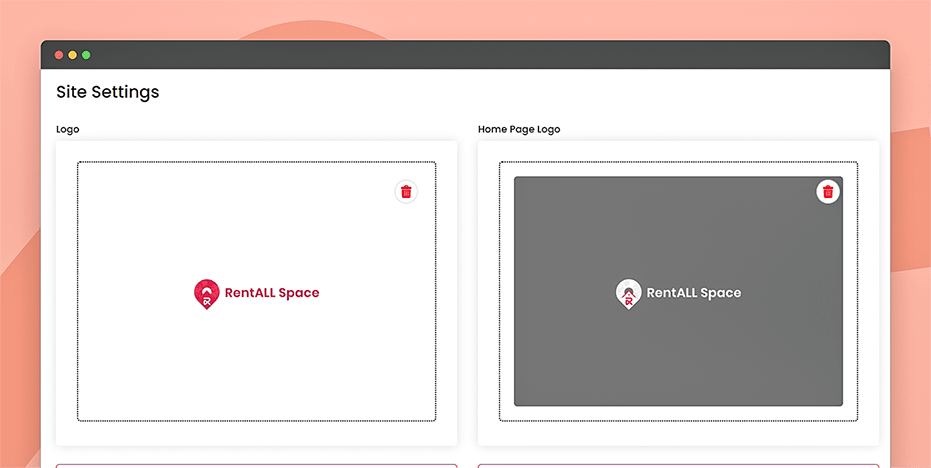Click the white pin icon in Home Page Logo

(628, 294)
